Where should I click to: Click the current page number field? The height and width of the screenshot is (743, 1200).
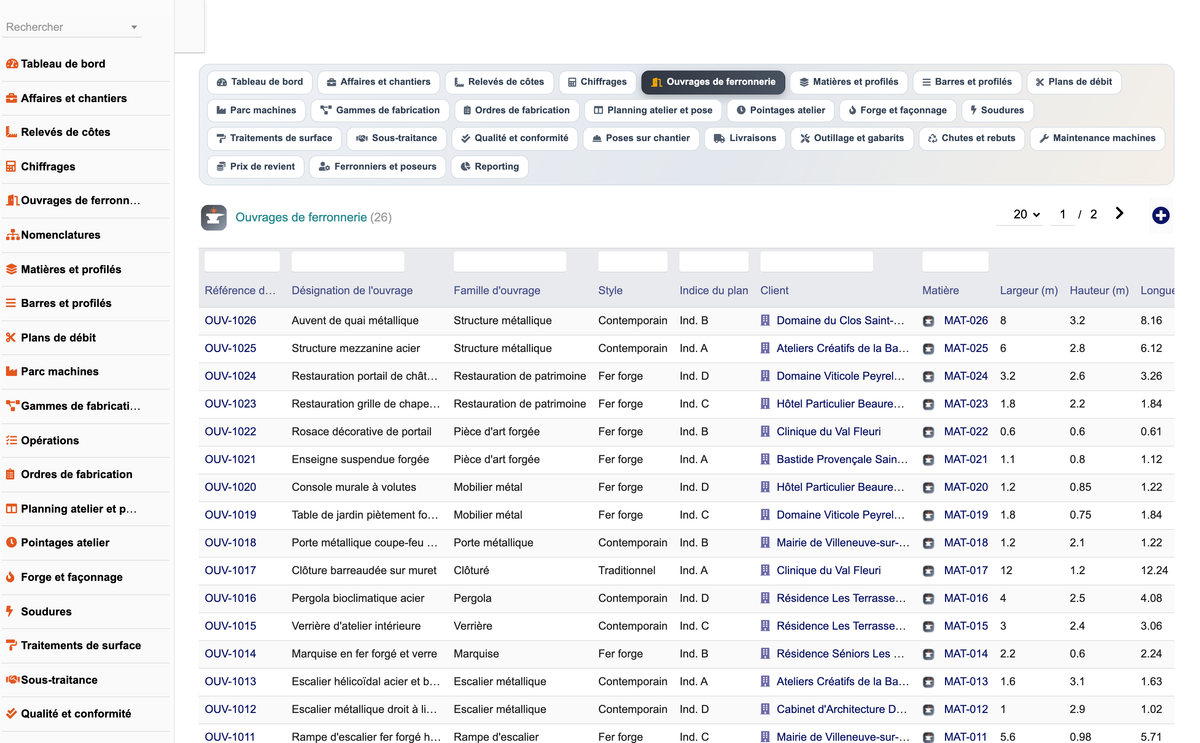[x=1062, y=214]
